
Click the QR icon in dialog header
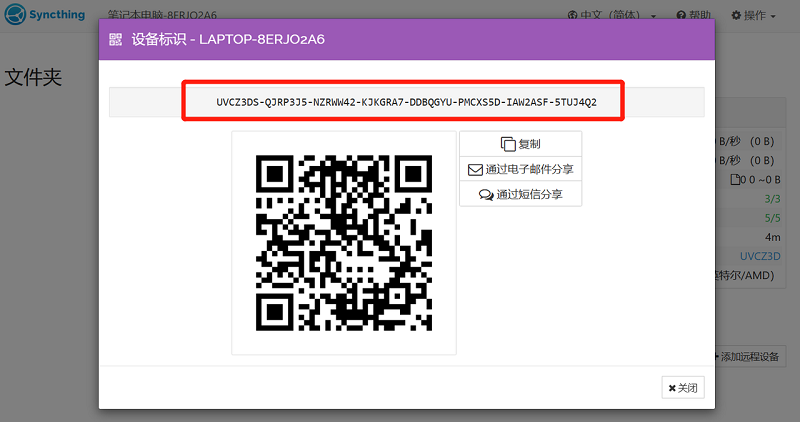click(x=116, y=39)
